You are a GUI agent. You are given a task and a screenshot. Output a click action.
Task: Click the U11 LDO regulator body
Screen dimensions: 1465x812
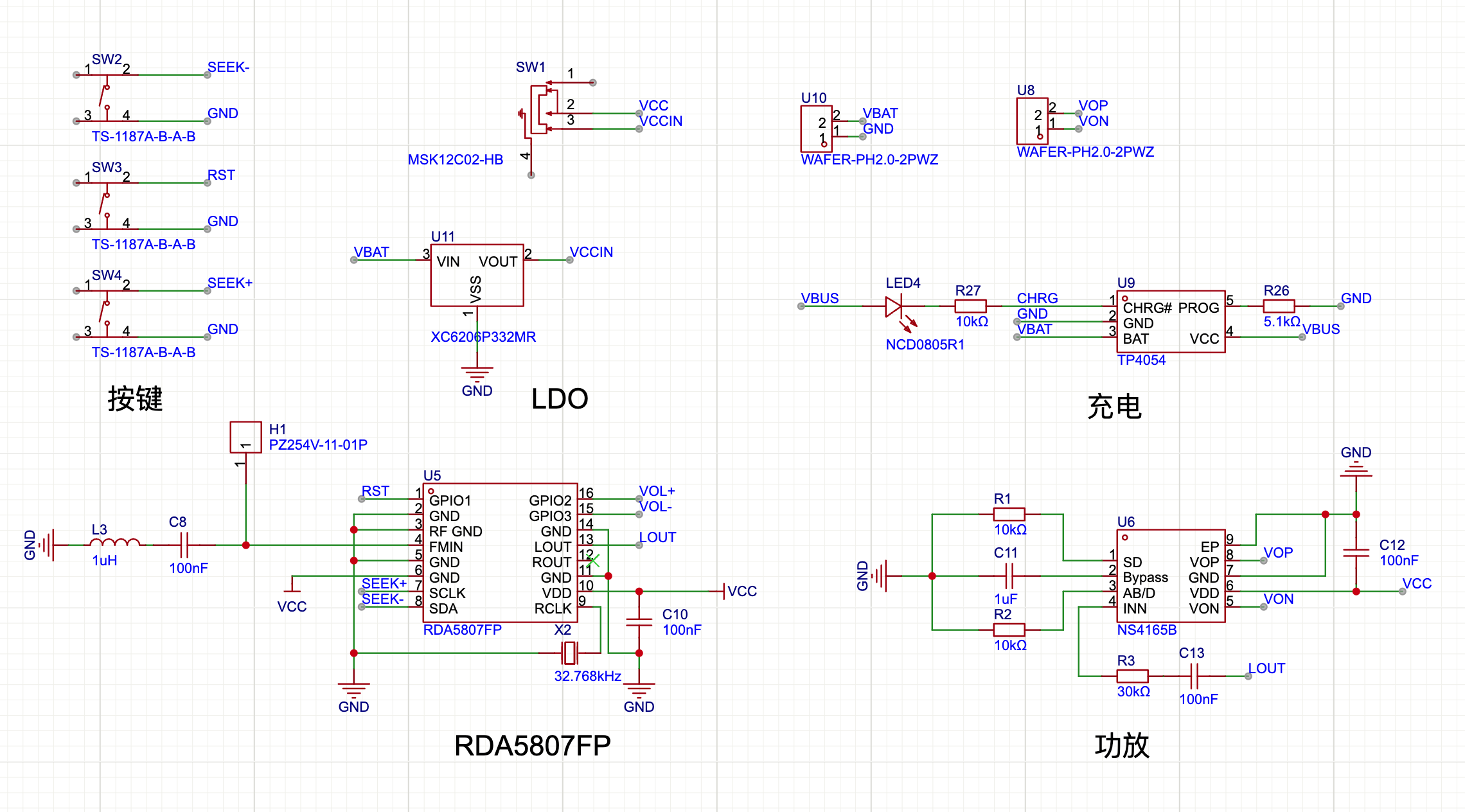[x=477, y=275]
